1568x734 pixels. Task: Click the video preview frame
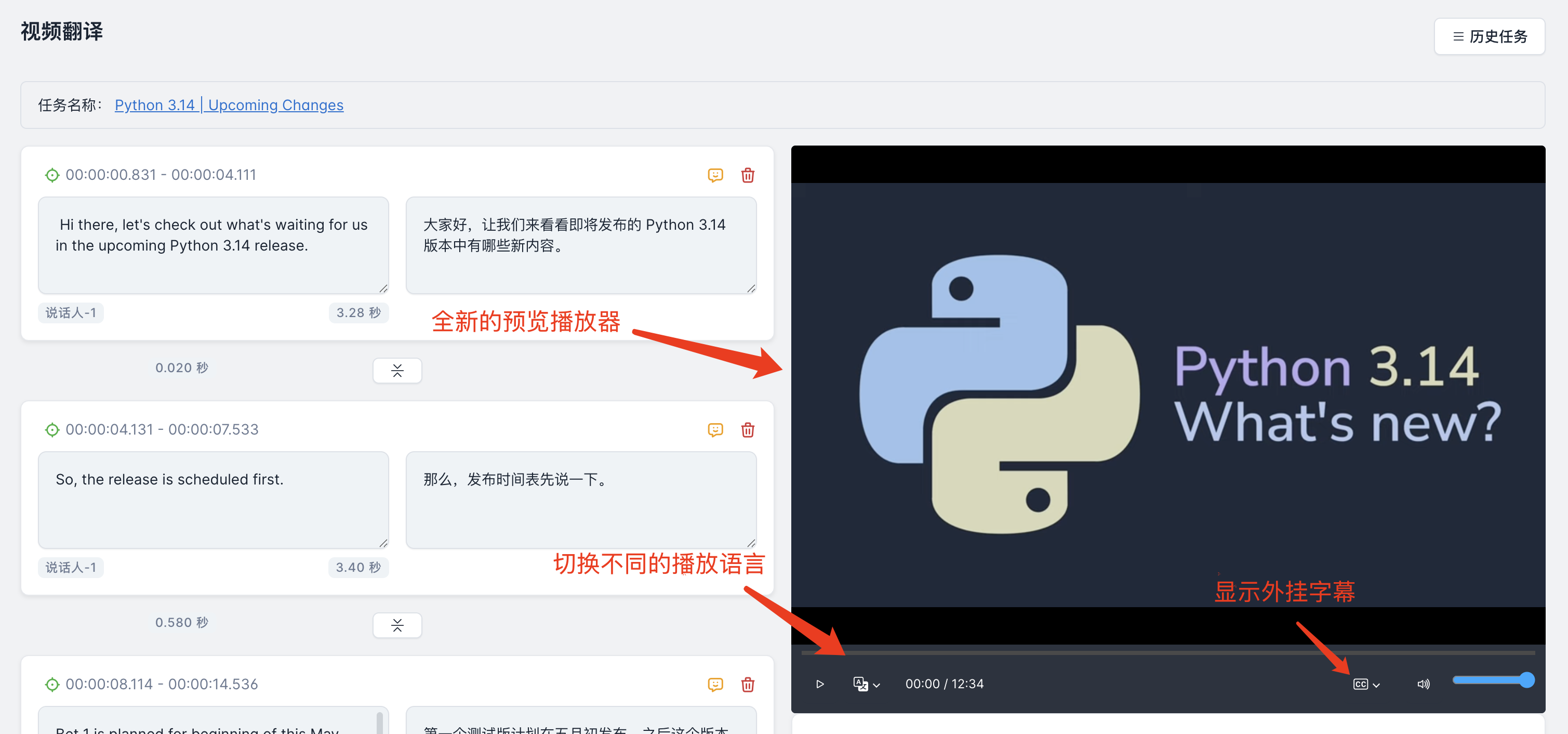pos(1167,395)
